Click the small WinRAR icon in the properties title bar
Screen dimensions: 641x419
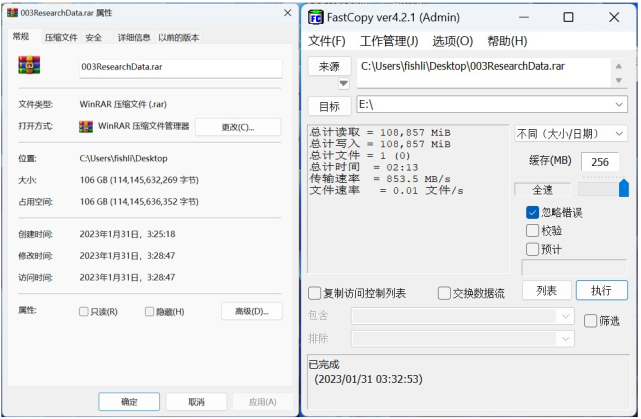click(13, 13)
